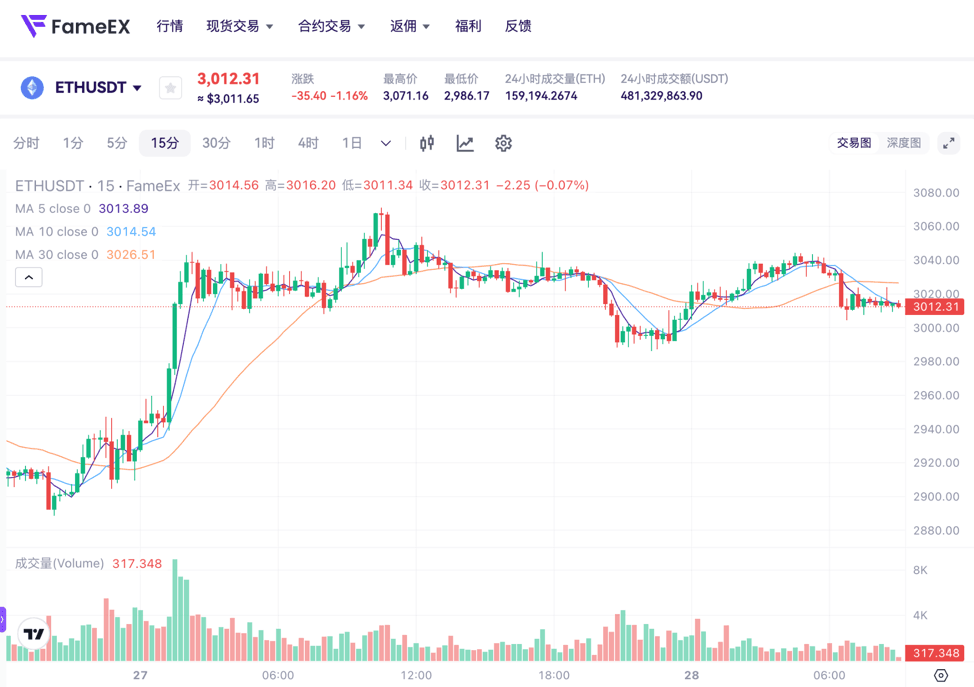Screen dimensions: 974x687
Task: Add ETHUSDT to favorites with star
Action: point(170,88)
